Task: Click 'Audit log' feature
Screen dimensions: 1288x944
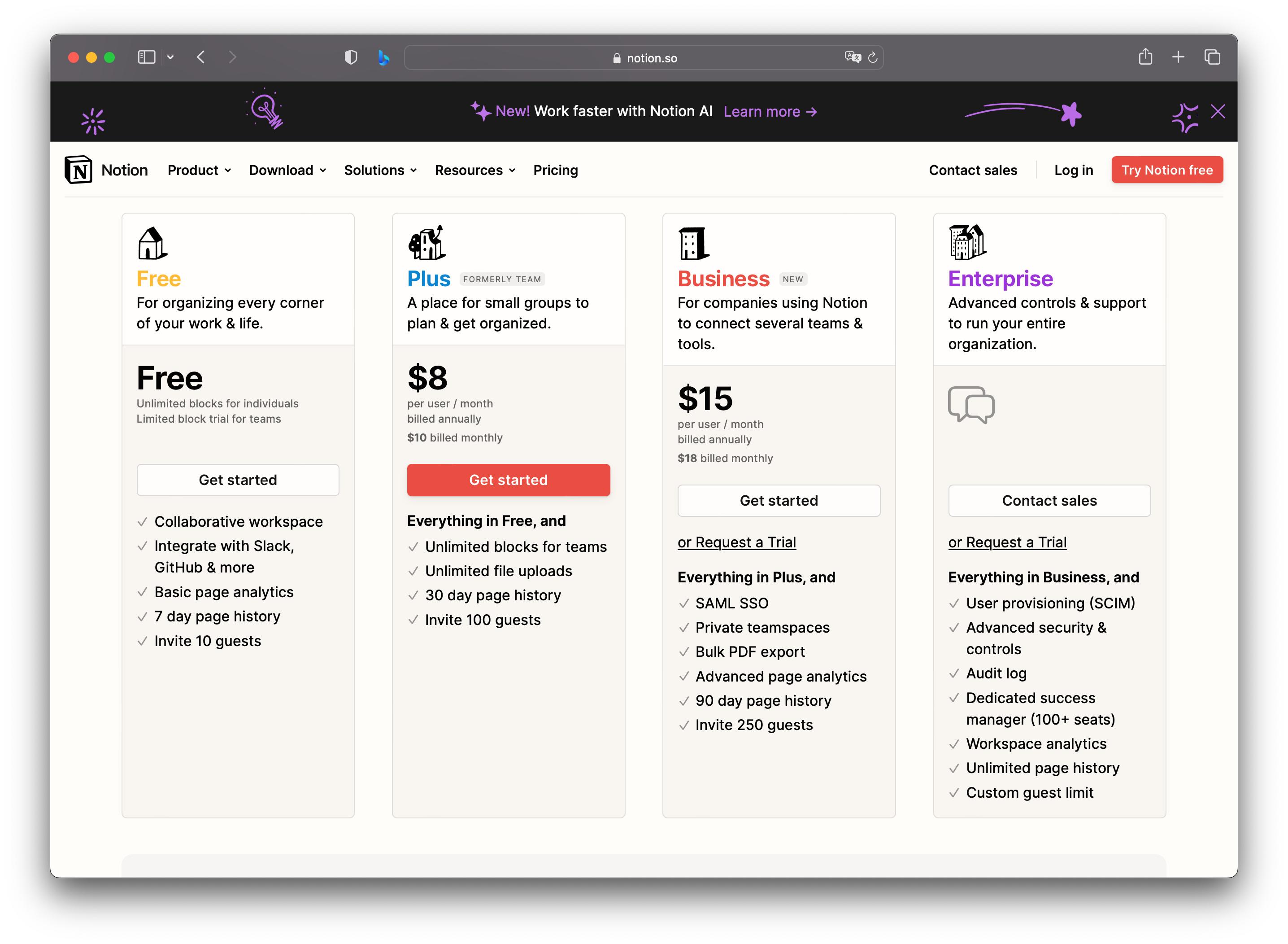Action: click(x=996, y=674)
